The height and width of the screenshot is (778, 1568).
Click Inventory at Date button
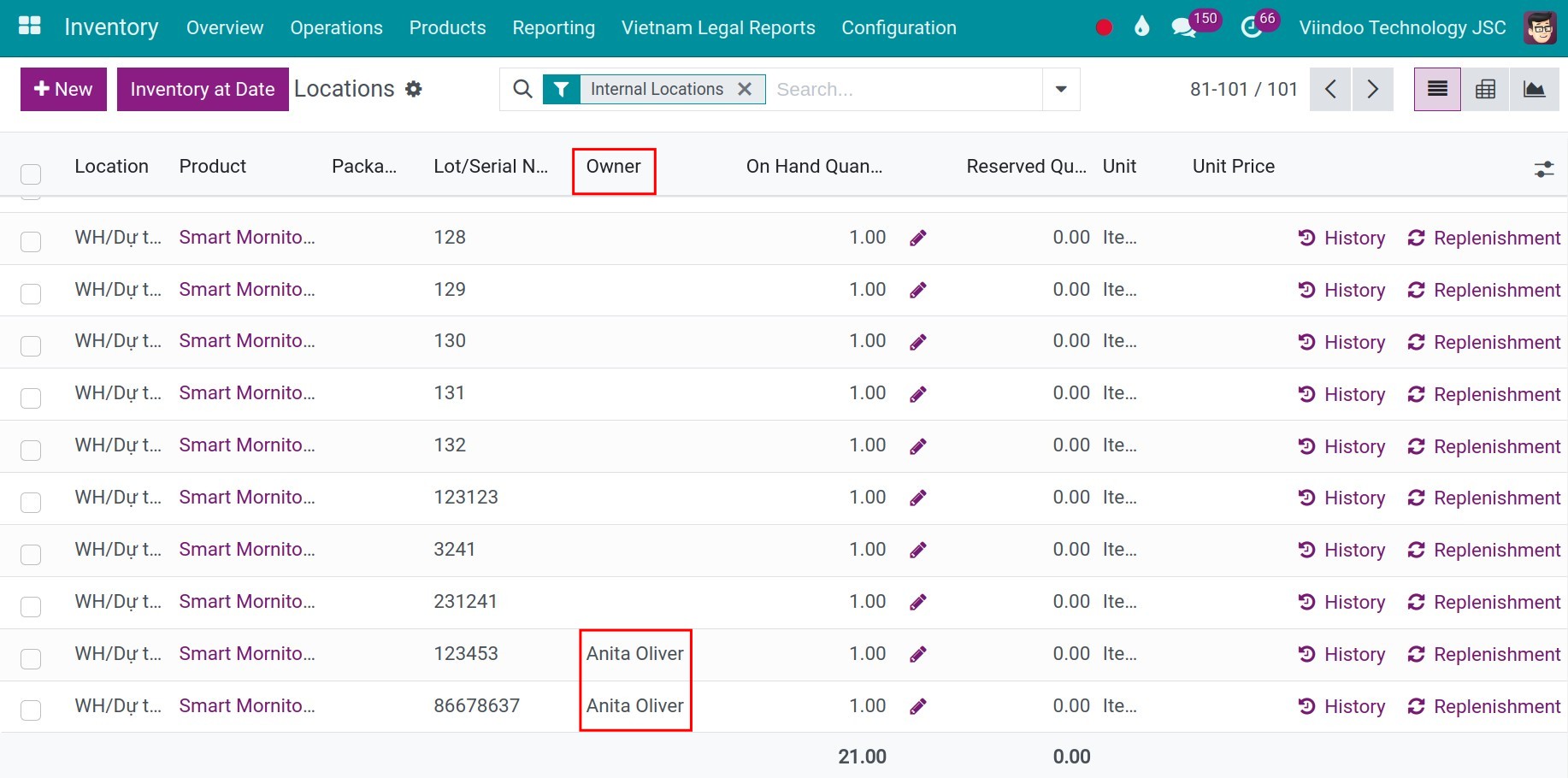pyautogui.click(x=203, y=89)
